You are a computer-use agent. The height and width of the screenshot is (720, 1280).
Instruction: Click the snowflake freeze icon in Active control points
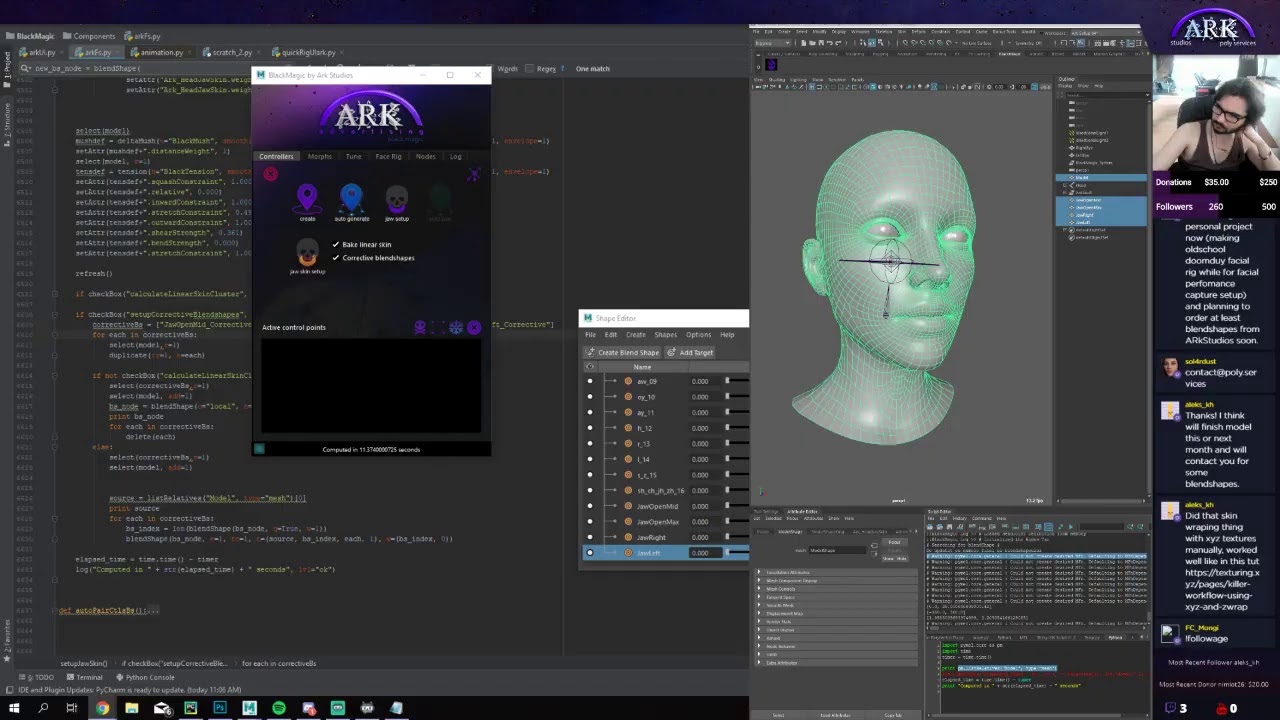click(456, 327)
